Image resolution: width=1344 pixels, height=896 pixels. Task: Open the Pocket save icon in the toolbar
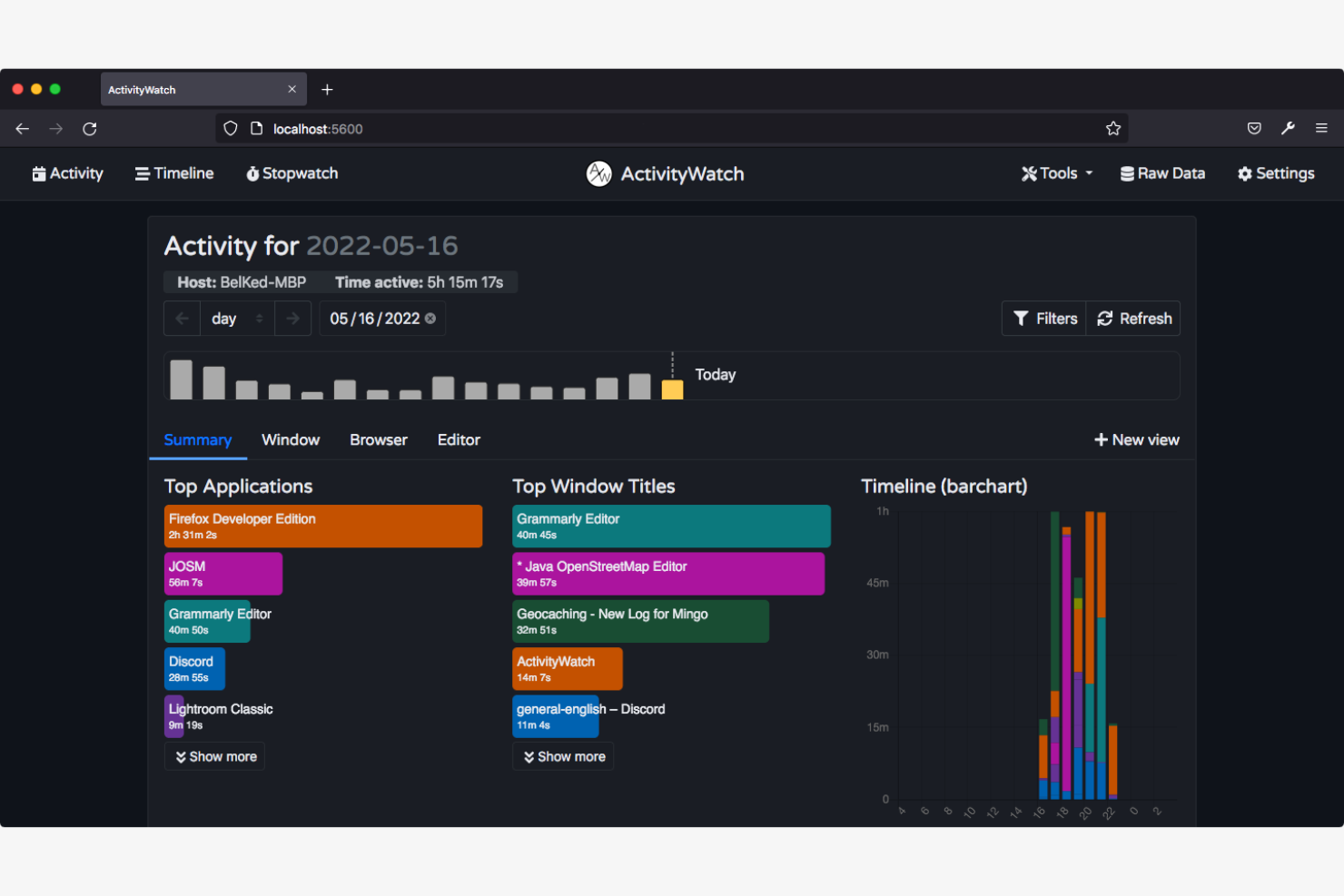1254,129
